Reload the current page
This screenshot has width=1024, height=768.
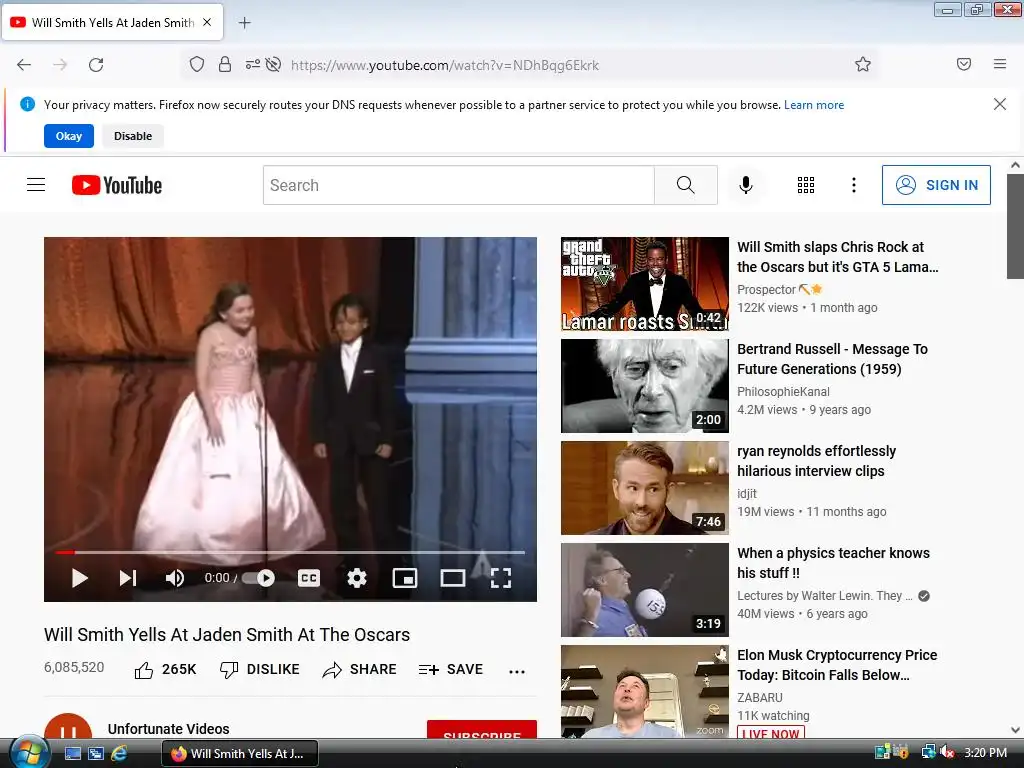(x=96, y=65)
